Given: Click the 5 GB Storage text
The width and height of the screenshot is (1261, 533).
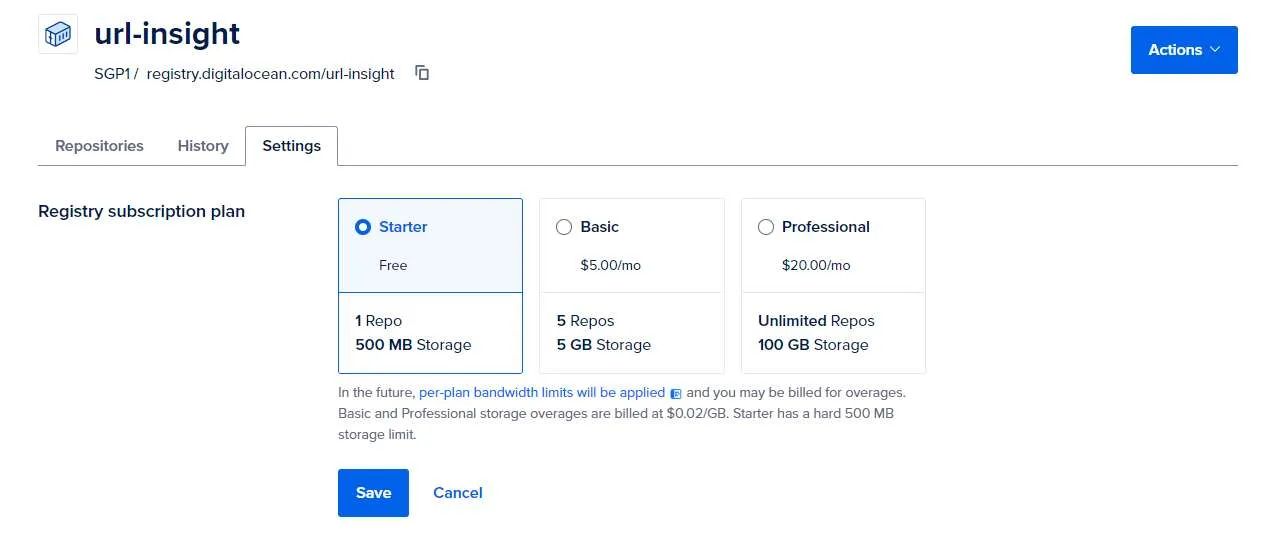Looking at the screenshot, I should pyautogui.click(x=604, y=345).
